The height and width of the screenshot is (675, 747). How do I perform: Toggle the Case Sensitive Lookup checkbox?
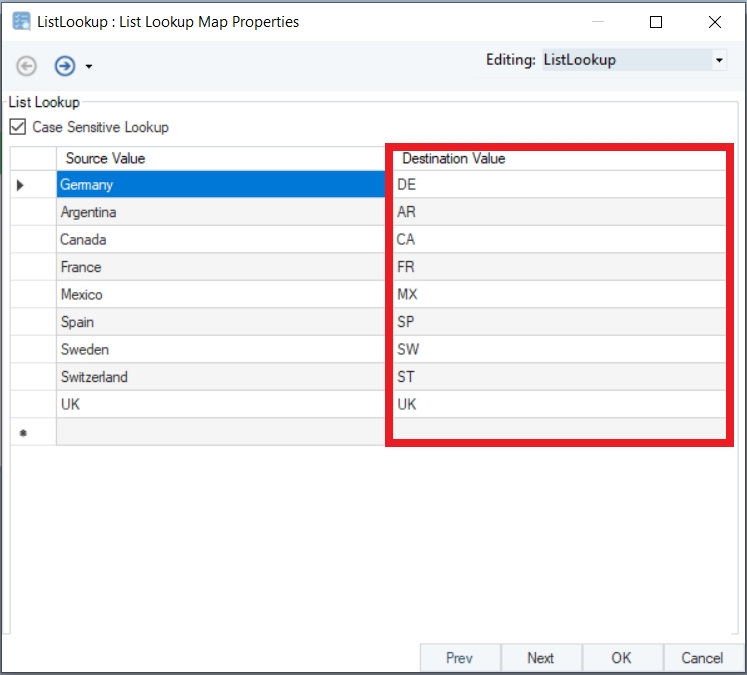tap(18, 127)
